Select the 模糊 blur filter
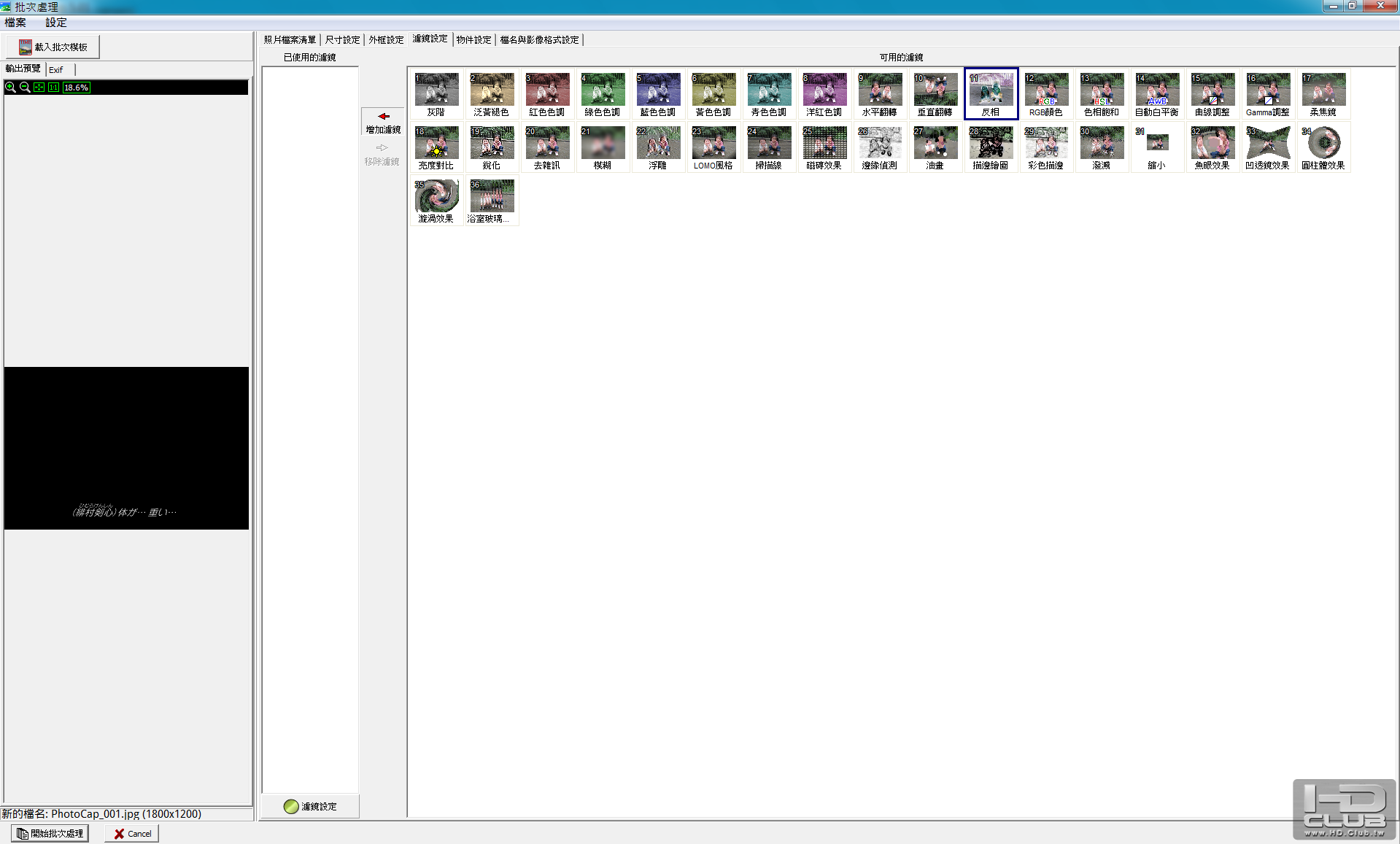Screen dimensions: 1400x844 [603, 148]
